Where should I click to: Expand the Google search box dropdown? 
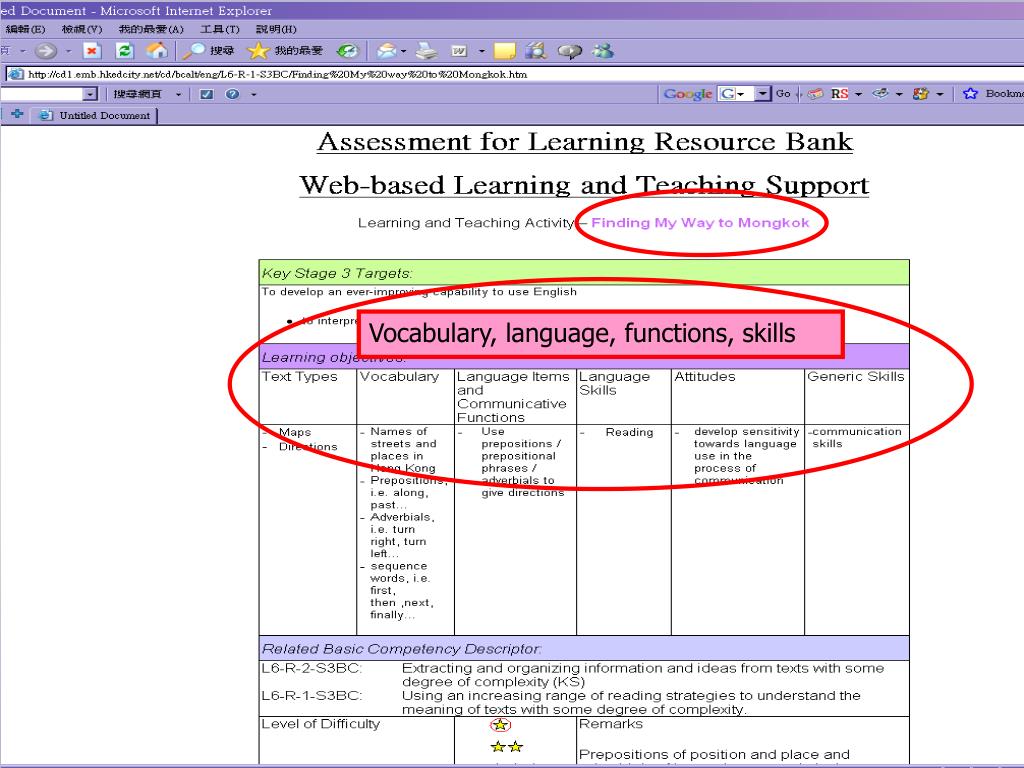click(764, 94)
